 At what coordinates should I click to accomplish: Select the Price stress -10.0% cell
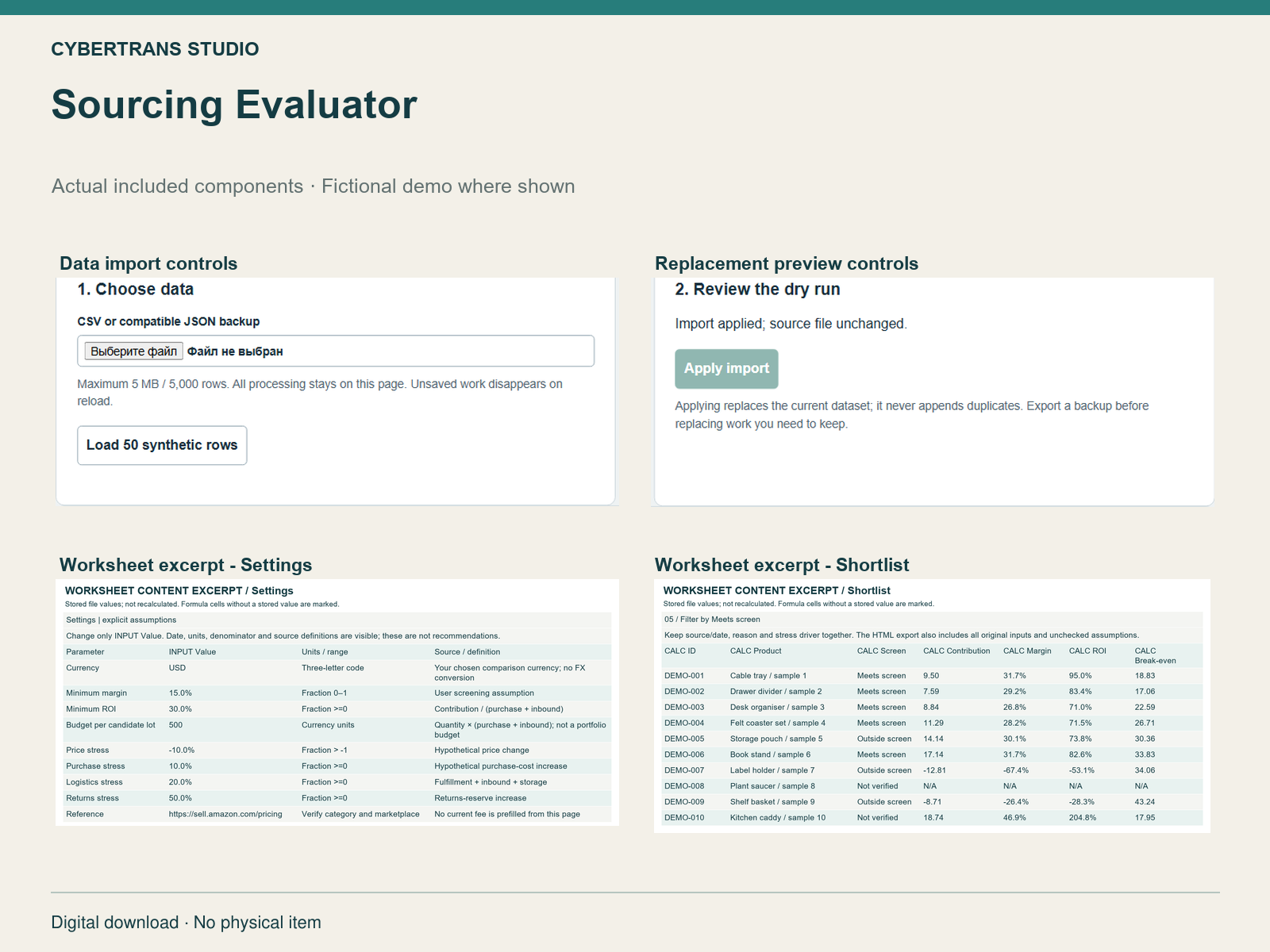point(182,750)
